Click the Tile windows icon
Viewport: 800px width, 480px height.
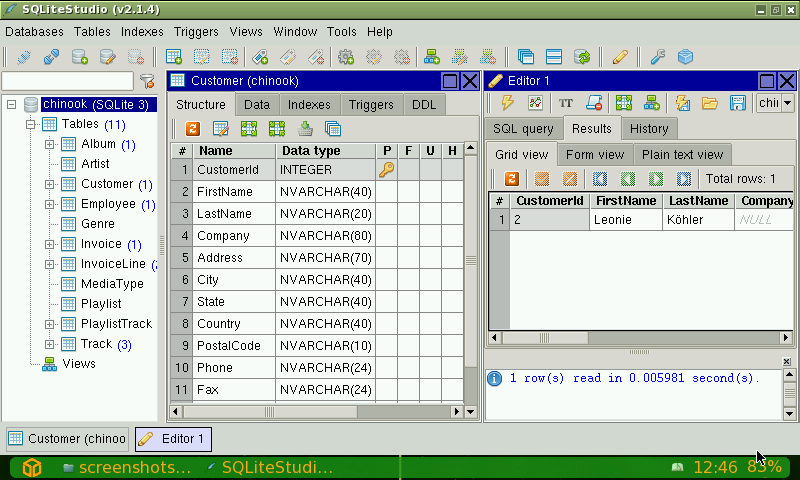[x=554, y=57]
